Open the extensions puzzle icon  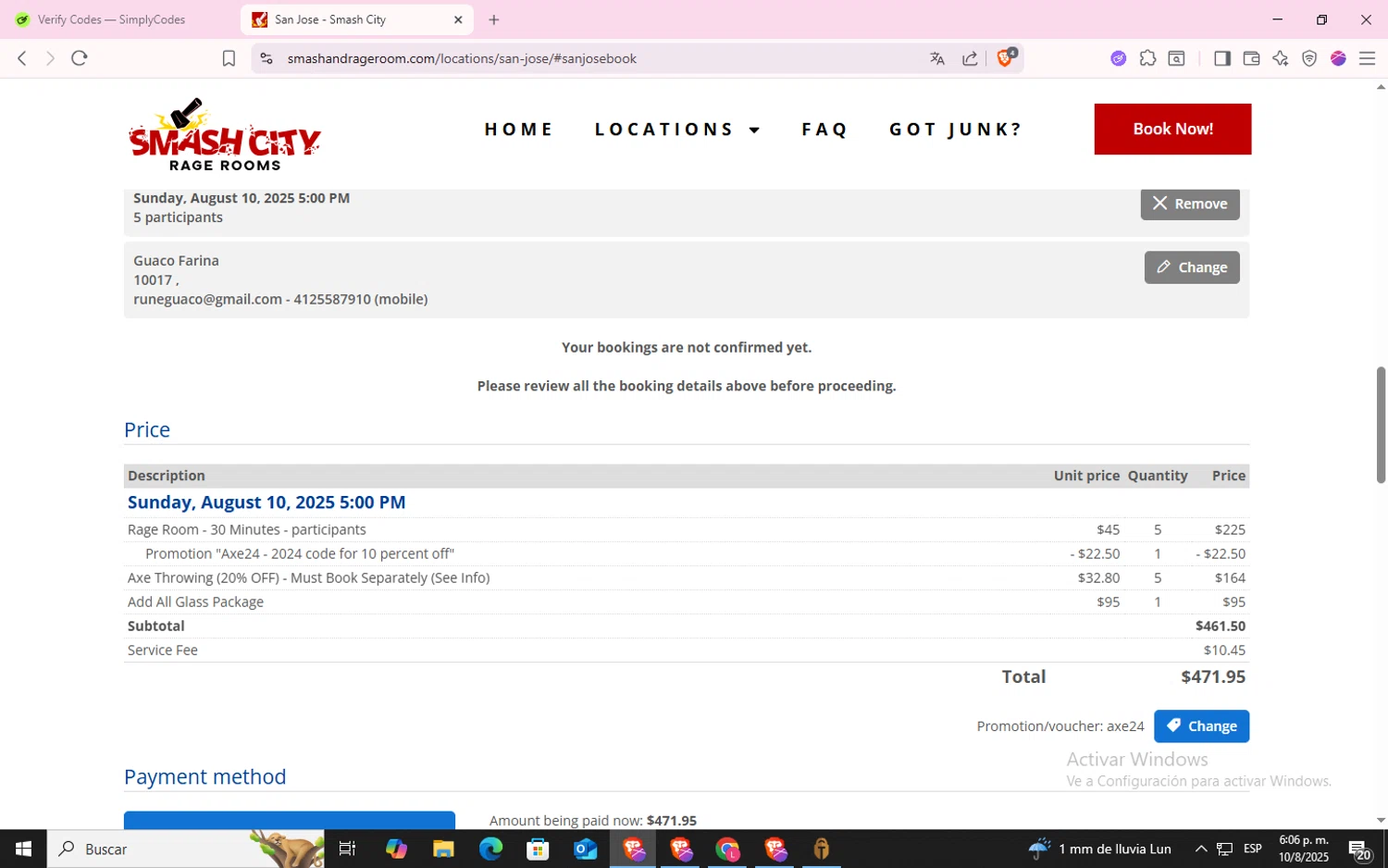point(1147,58)
